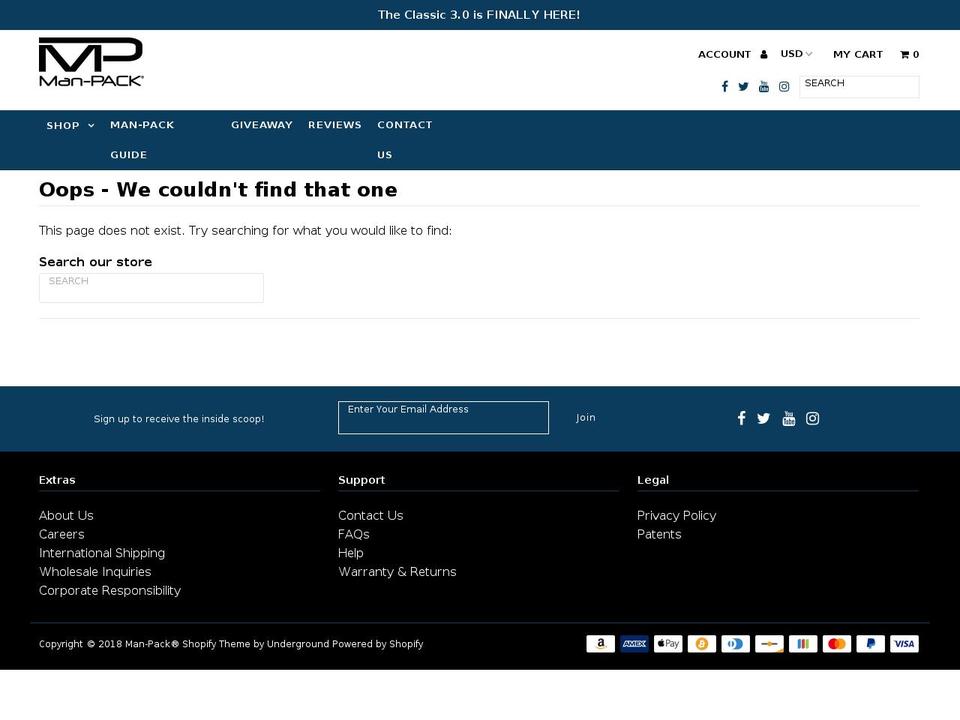Click the Amex payment icon
Screen dimensions: 960x720
pos(634,643)
